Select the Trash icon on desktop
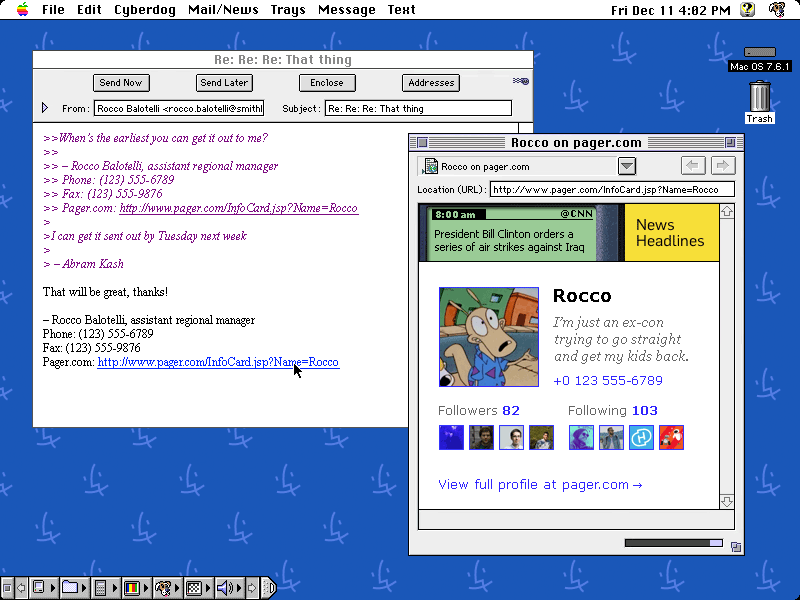Image resolution: width=800 pixels, height=600 pixels. tap(760, 102)
